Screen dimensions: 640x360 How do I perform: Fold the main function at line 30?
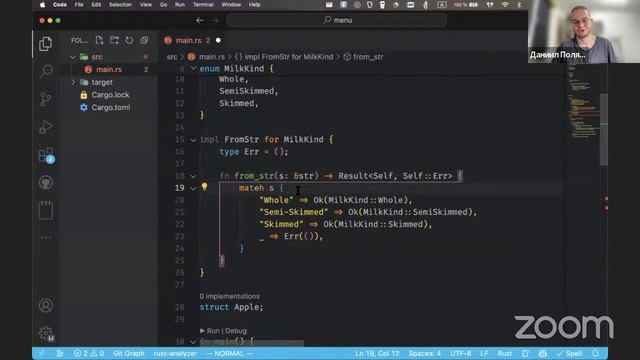193,342
